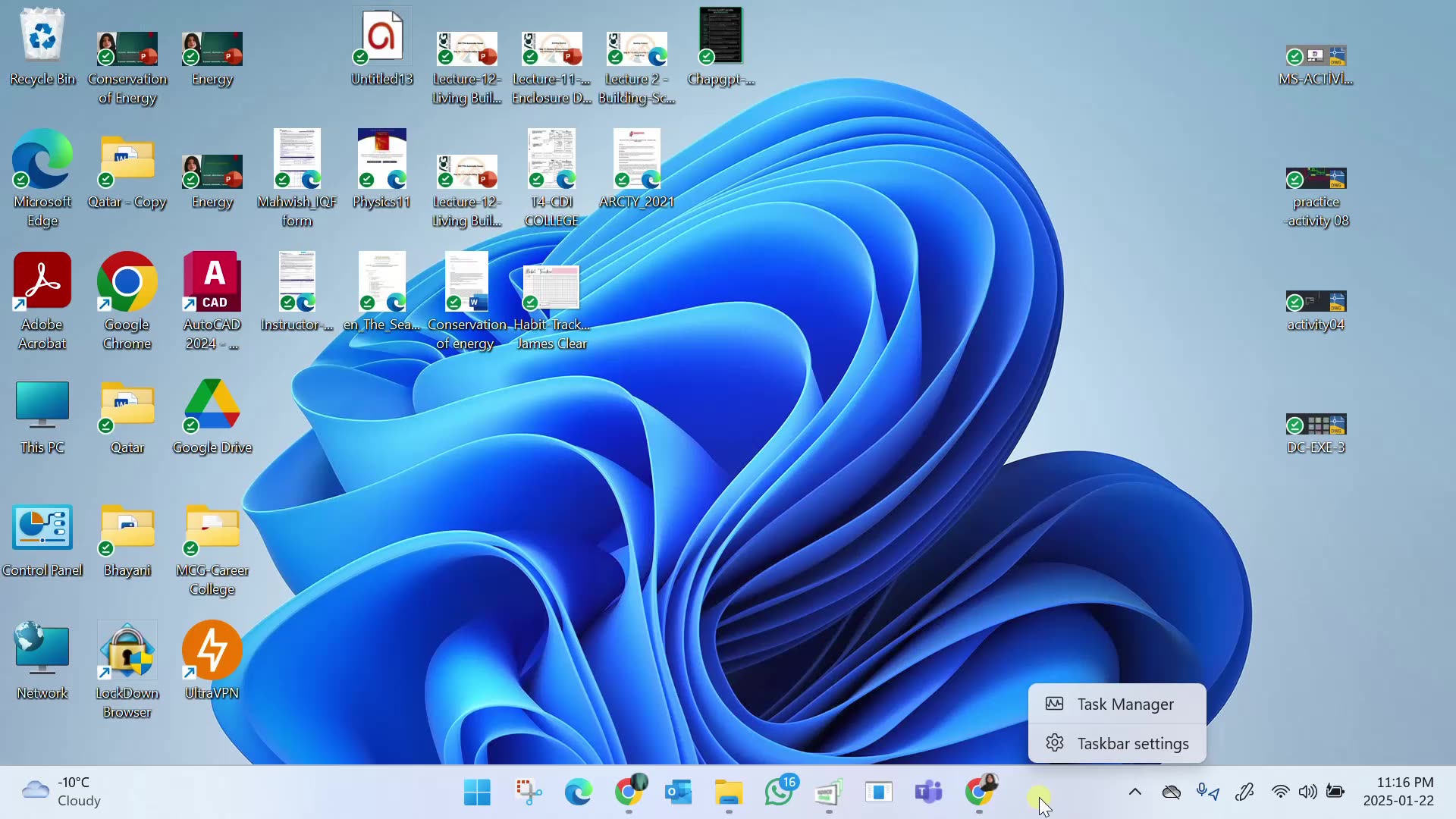The image size is (1456, 819).
Task: Launch Outlook from the taskbar
Action: click(x=679, y=792)
